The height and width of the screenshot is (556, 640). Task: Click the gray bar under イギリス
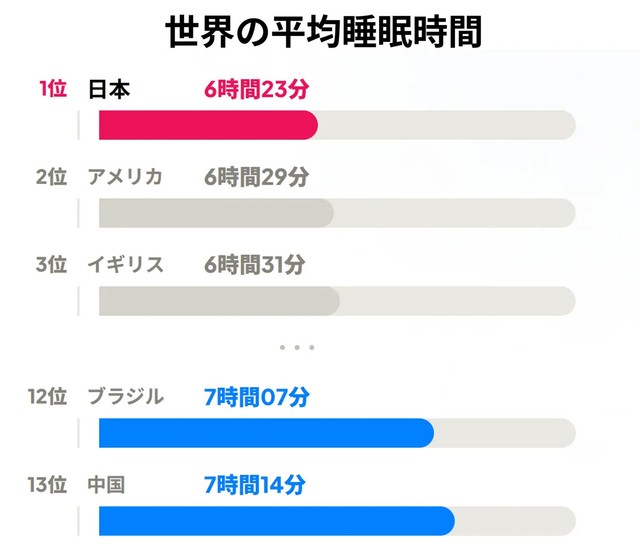tap(218, 301)
